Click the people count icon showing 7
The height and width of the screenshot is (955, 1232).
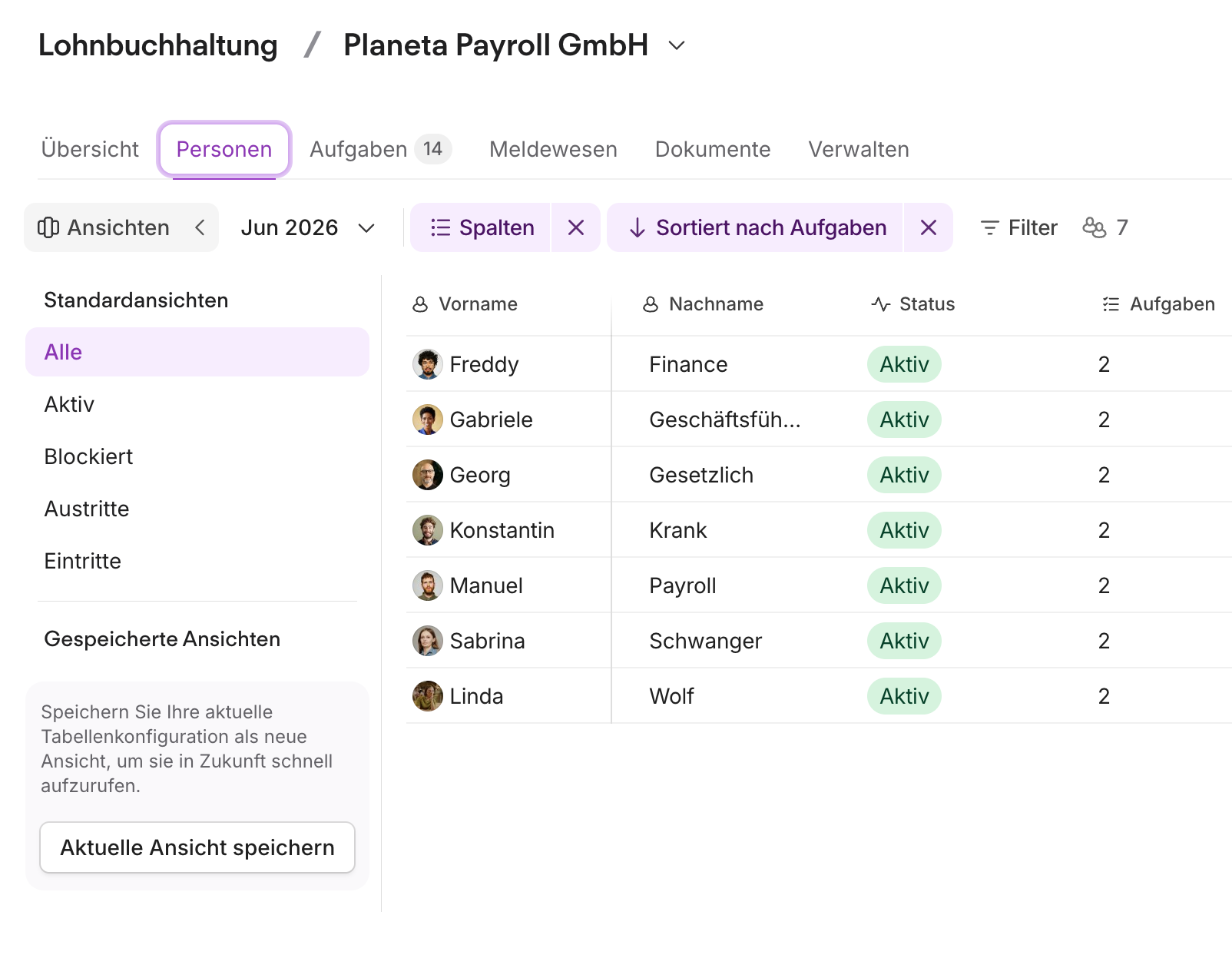1094,227
